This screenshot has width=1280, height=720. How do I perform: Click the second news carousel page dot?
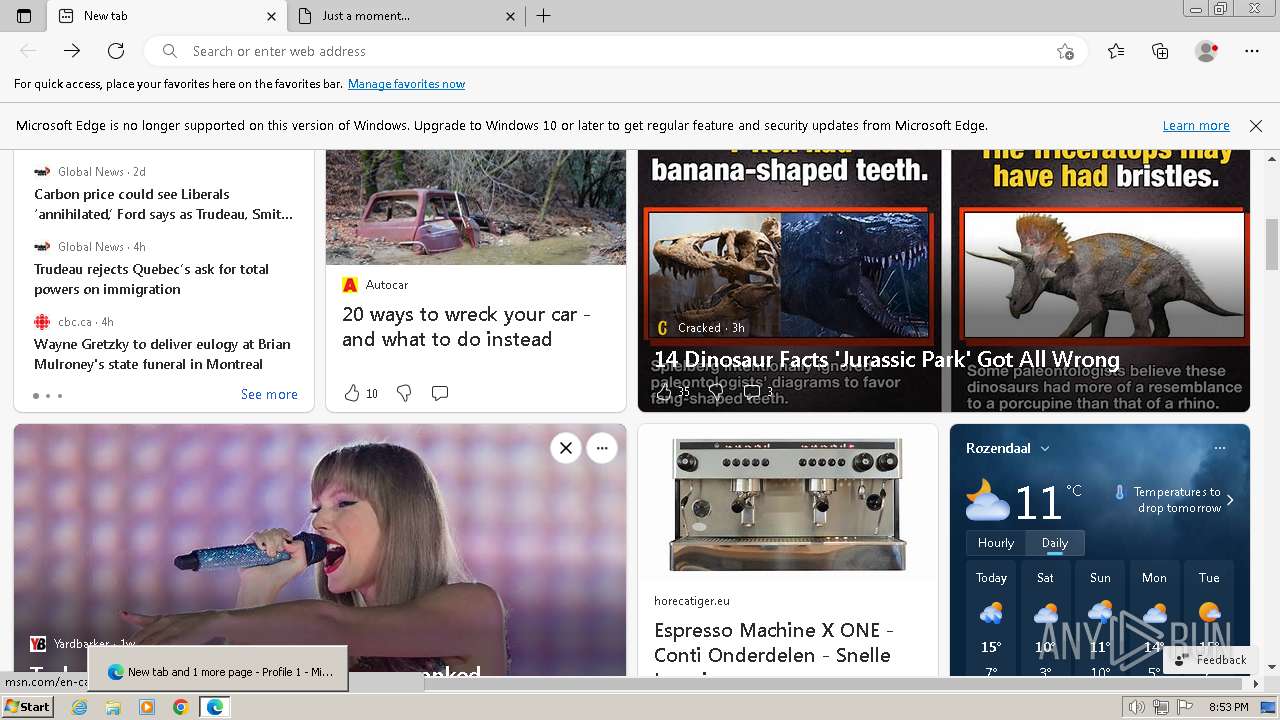[x=48, y=396]
